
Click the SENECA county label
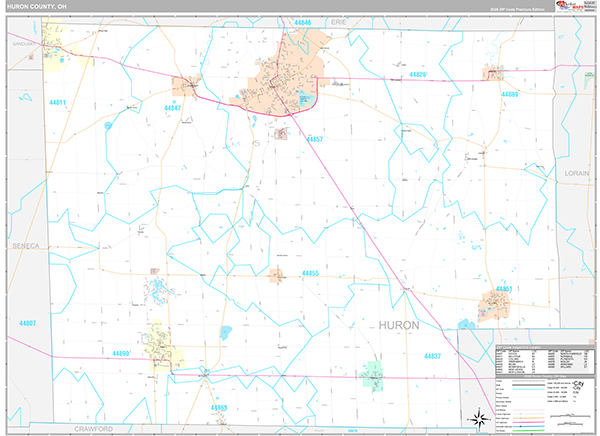click(x=26, y=246)
